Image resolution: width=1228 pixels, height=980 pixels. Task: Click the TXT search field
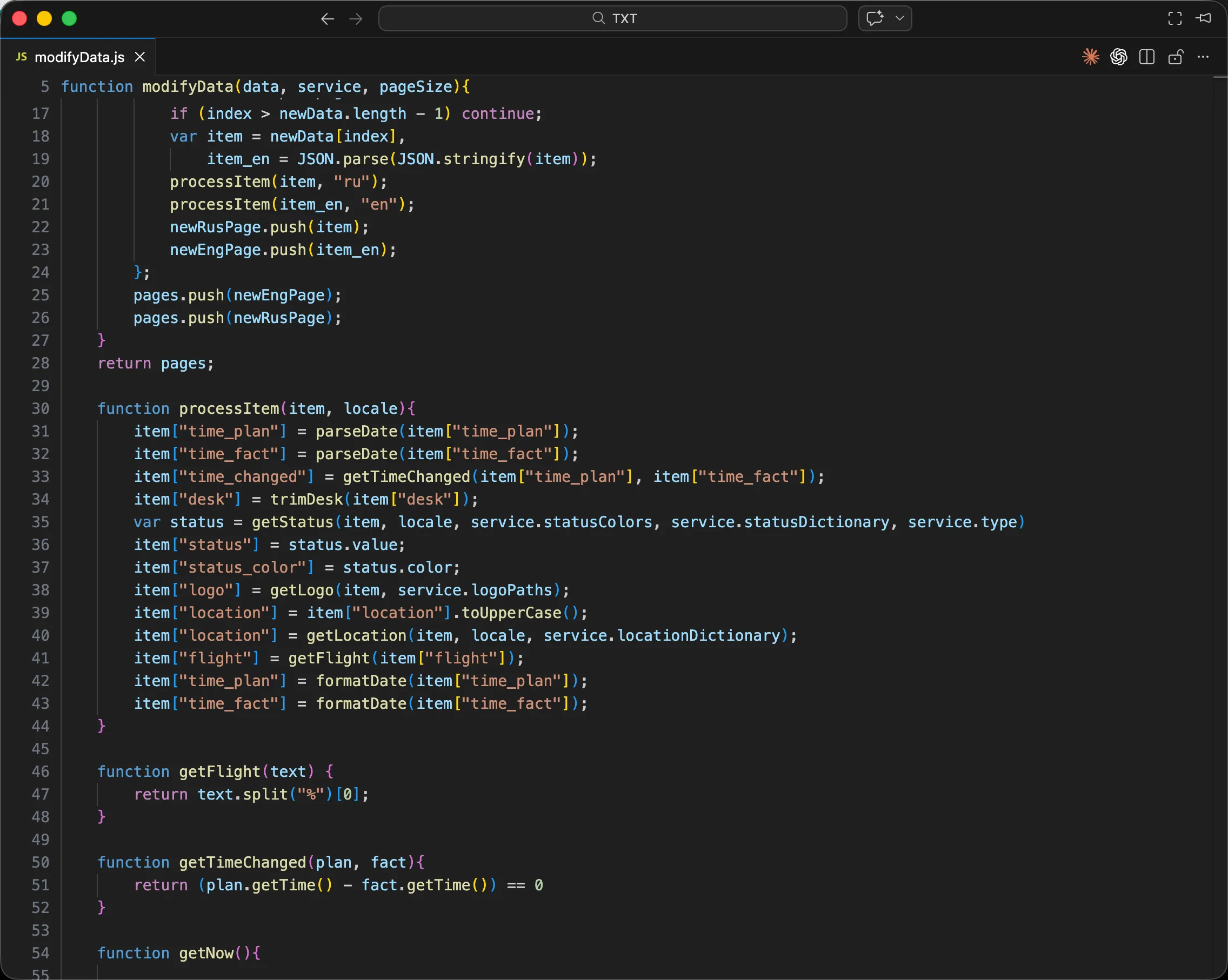[x=612, y=18]
